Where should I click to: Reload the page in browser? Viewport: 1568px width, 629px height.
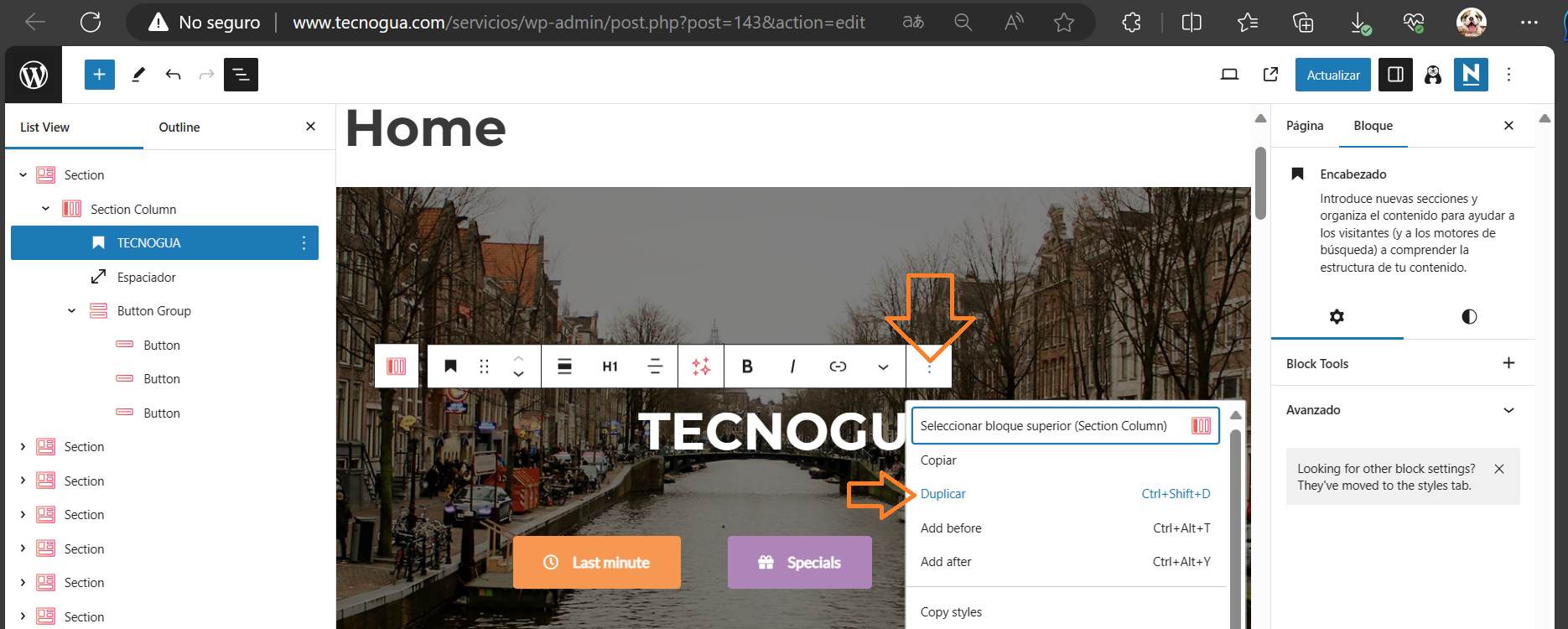(x=91, y=23)
